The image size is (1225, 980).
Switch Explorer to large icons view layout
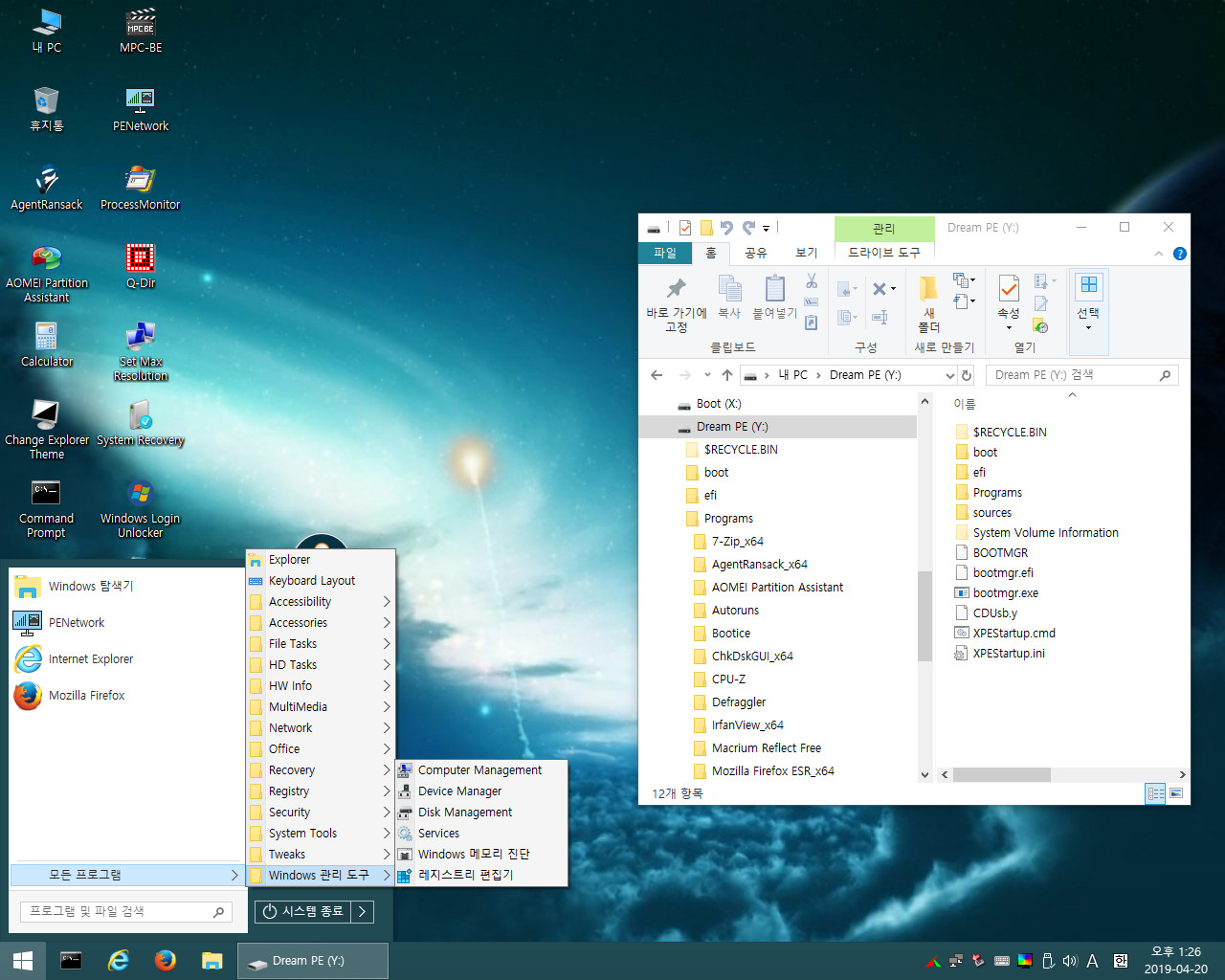click(1176, 793)
